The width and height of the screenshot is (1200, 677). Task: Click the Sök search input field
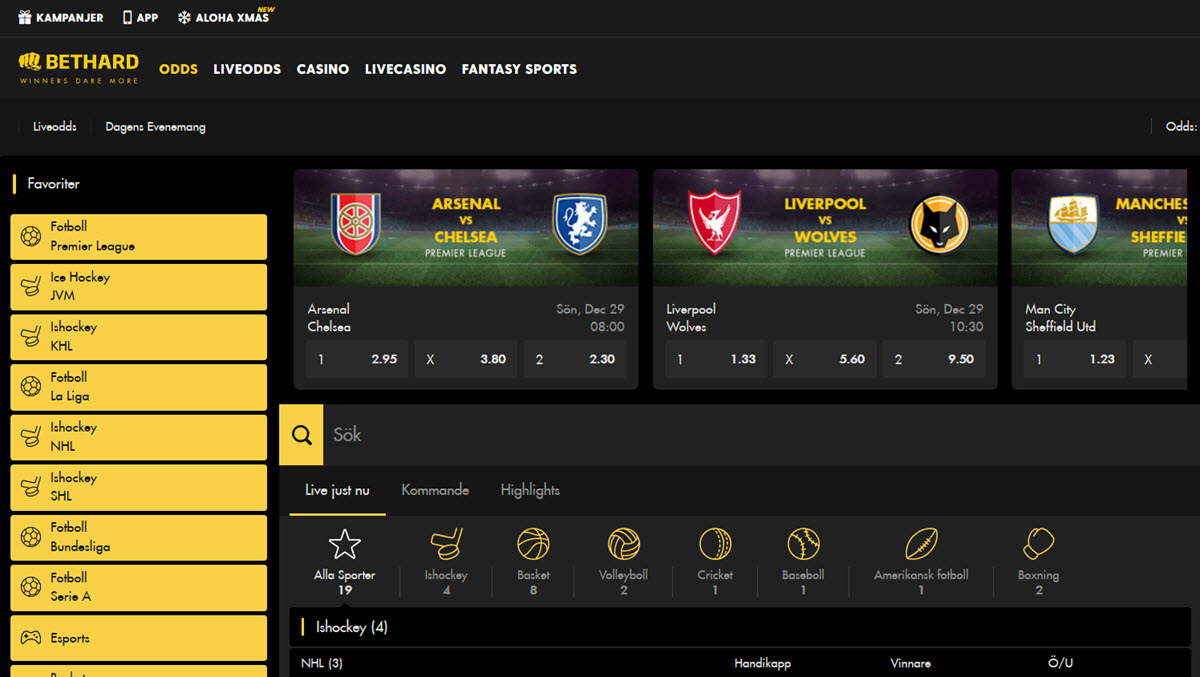760,435
